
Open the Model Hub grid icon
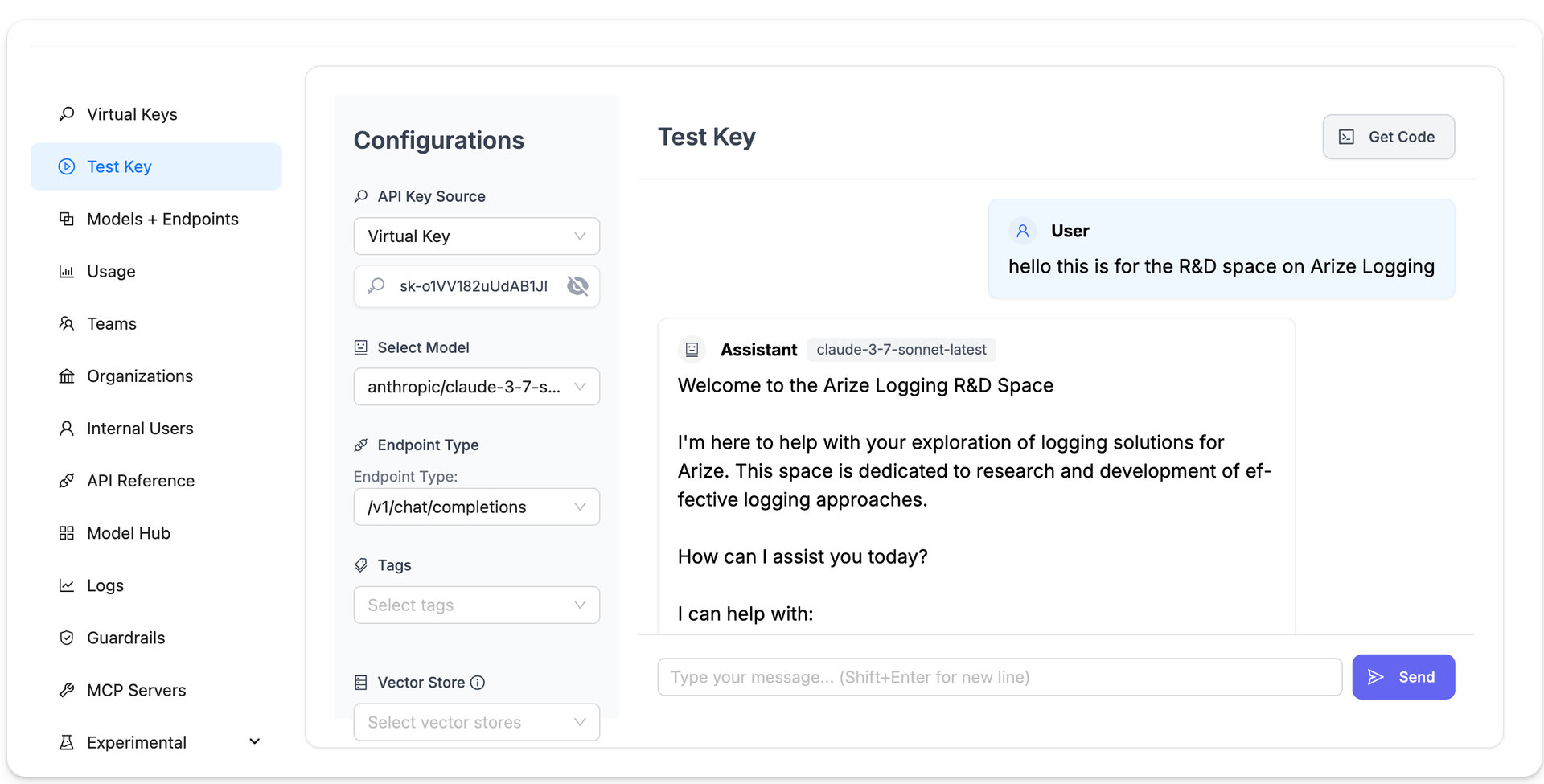coord(67,532)
